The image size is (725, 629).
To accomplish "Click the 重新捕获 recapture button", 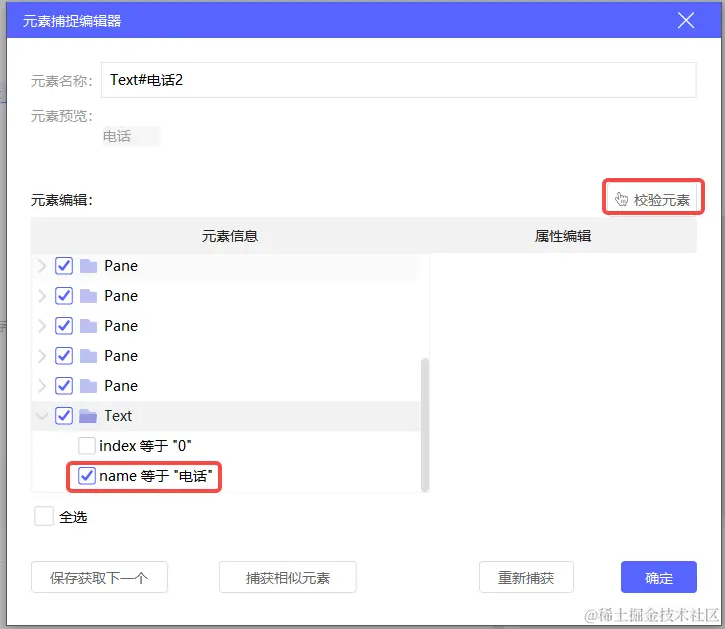I will 526,577.
